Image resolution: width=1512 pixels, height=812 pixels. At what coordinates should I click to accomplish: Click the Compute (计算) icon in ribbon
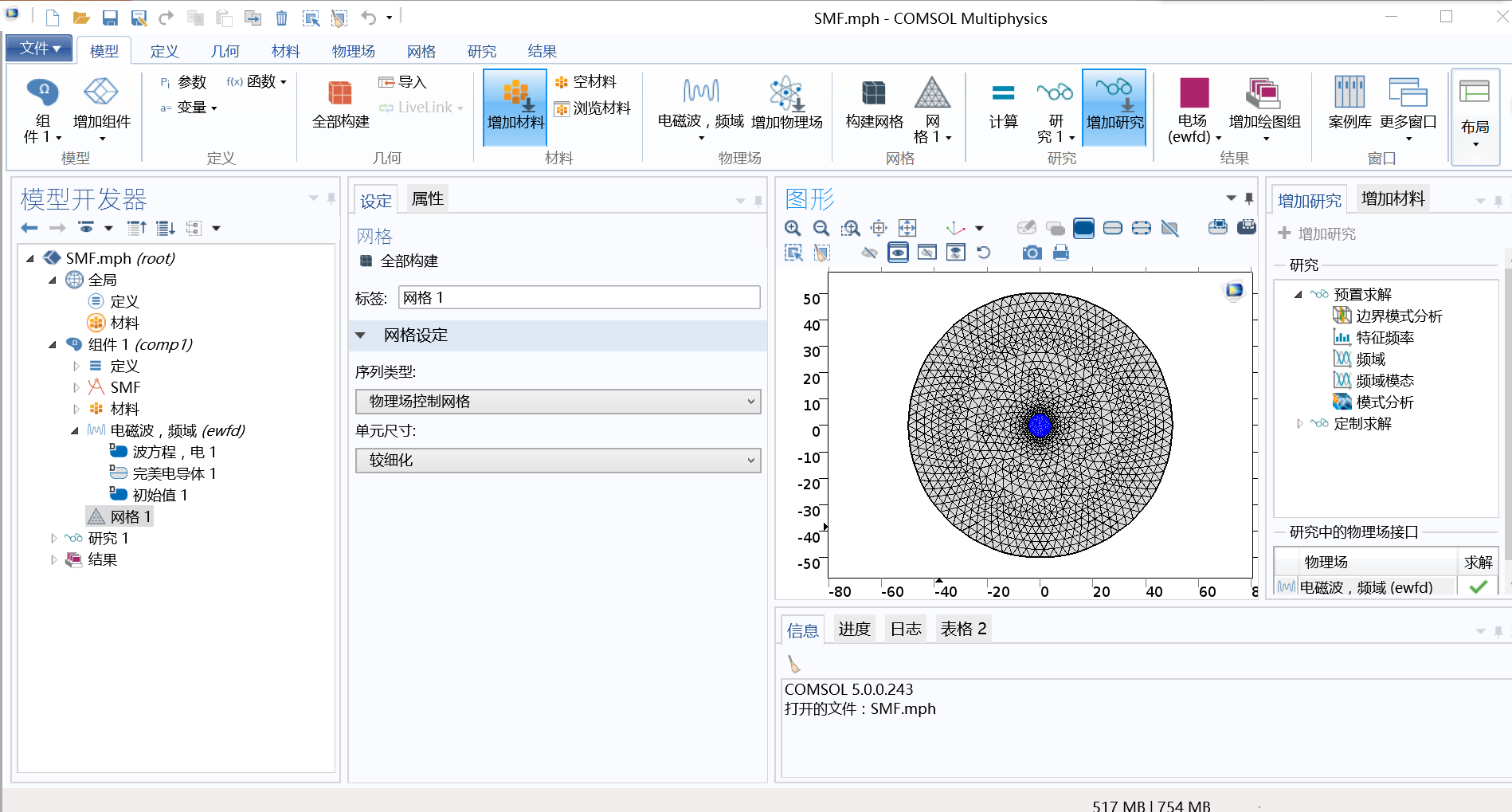(x=1003, y=104)
